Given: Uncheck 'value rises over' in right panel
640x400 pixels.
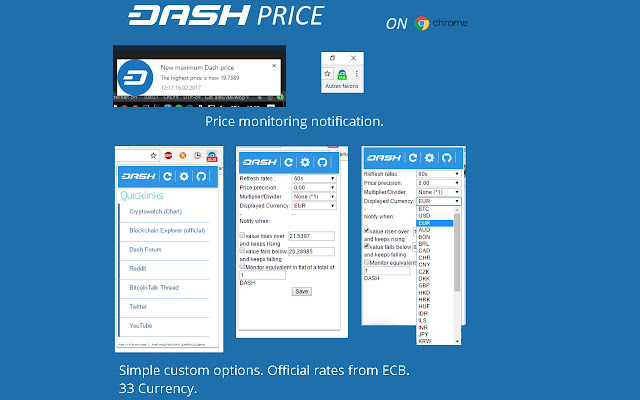Looking at the screenshot, I should point(367,231).
